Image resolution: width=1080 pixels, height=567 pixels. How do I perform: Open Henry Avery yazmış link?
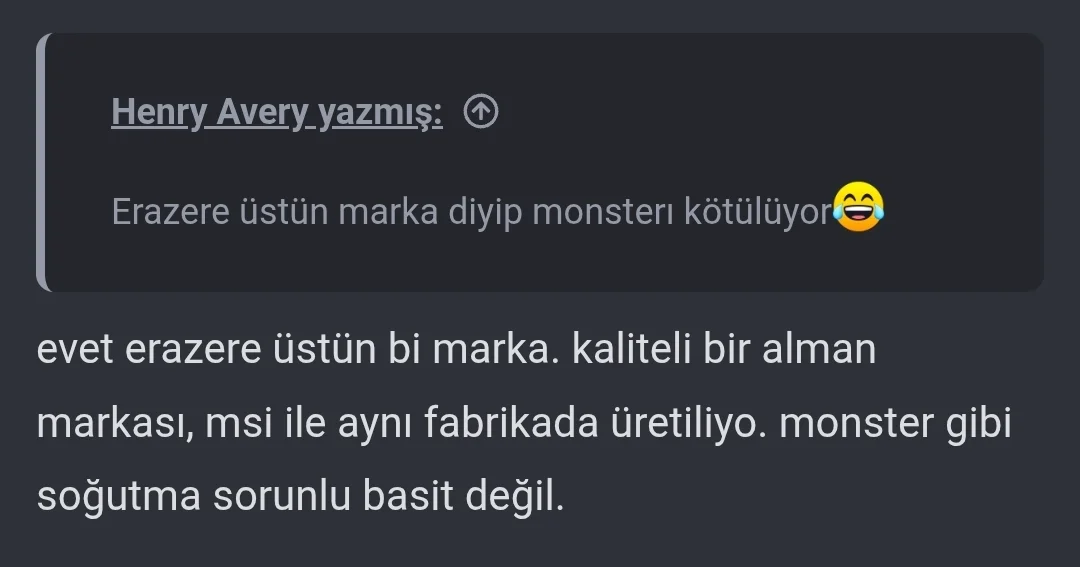[x=277, y=113]
